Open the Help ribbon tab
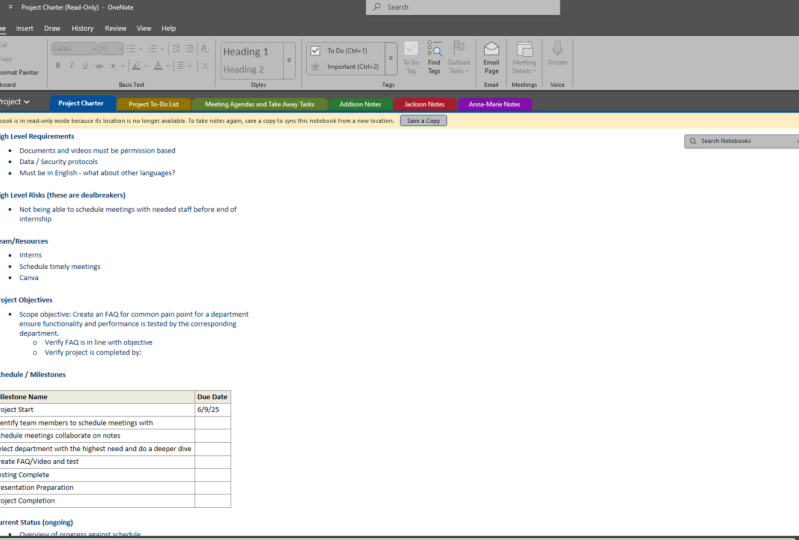Image resolution: width=799 pixels, height=540 pixels. pos(169,29)
